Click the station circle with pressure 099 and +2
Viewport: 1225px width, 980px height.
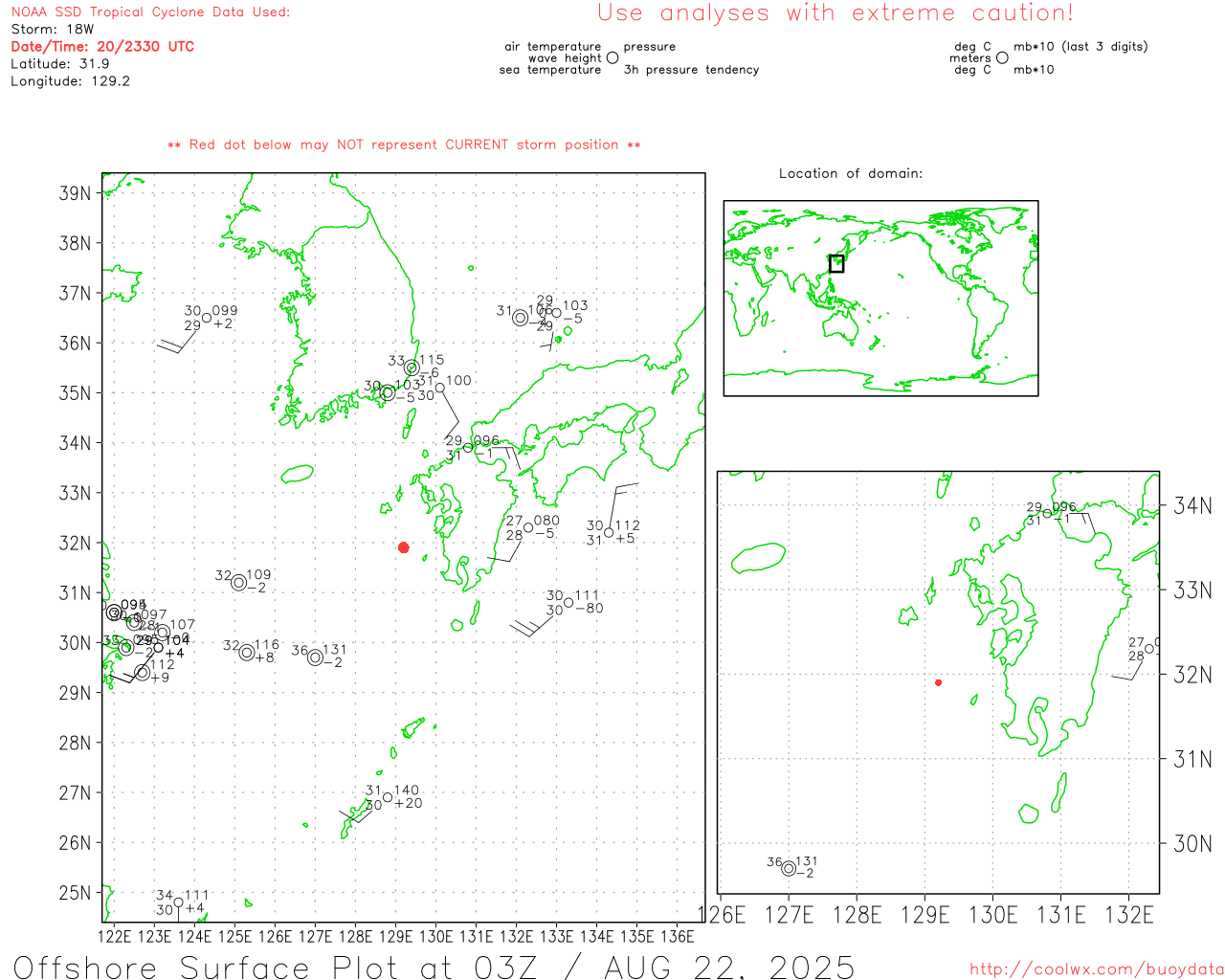pos(207,318)
